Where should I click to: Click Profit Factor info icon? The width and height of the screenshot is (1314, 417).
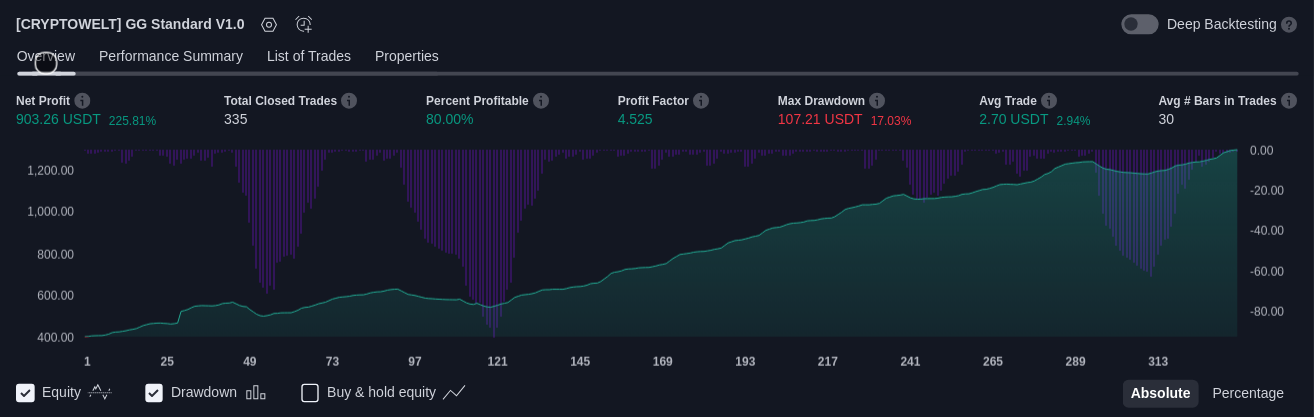click(x=701, y=101)
